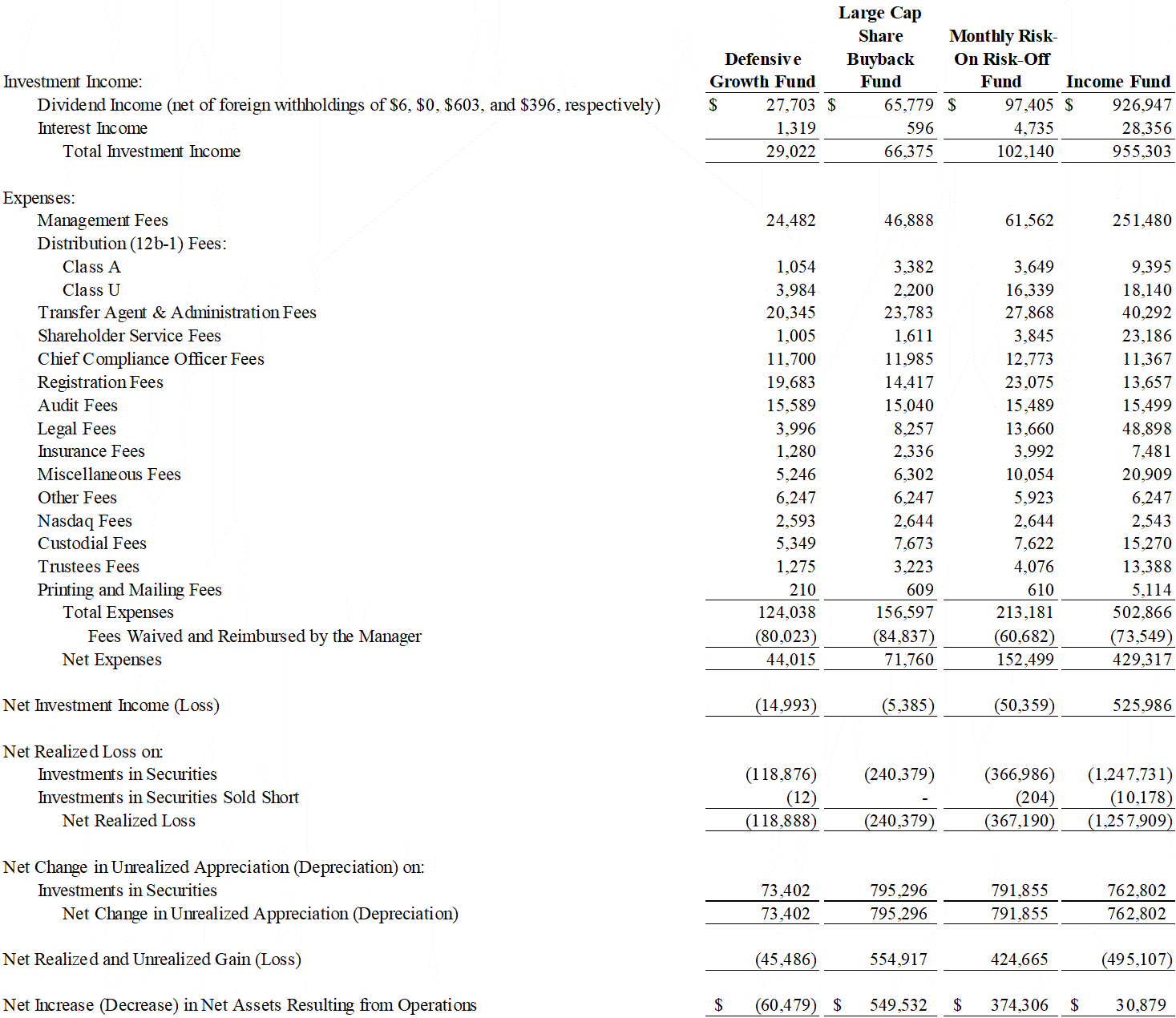Click net increase value 374,306
Screen dimensions: 1176x1018
[1019, 1005]
